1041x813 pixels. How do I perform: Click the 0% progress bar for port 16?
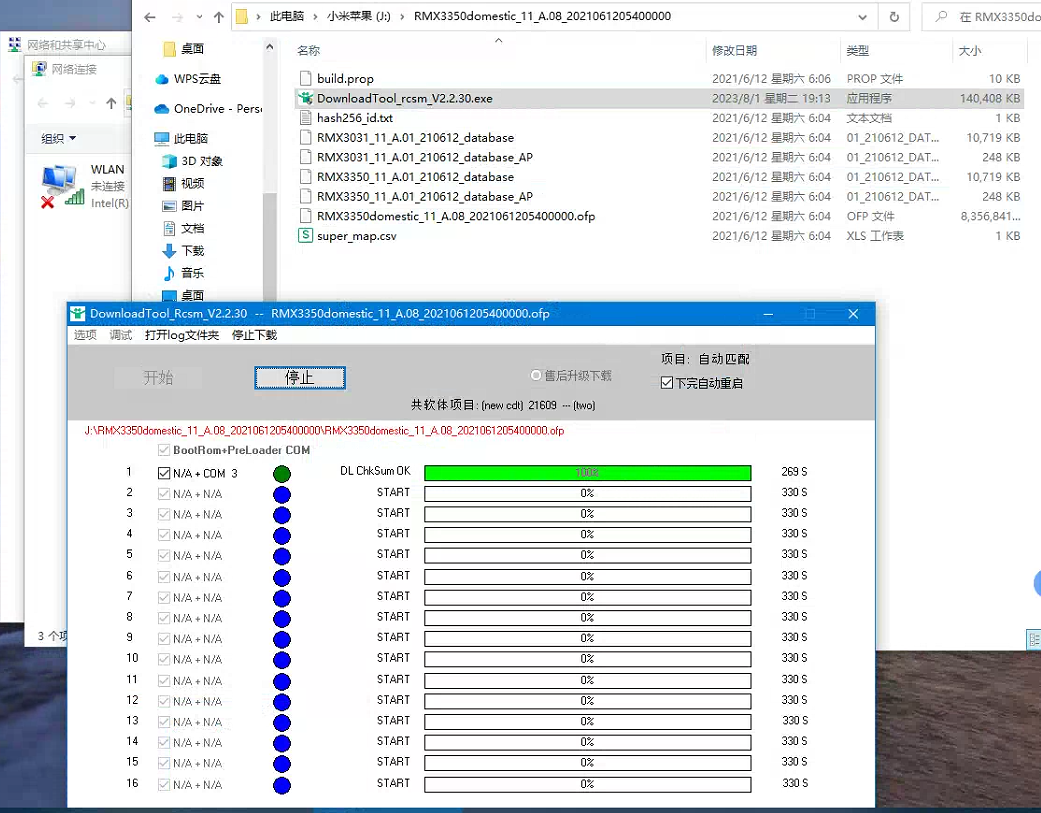(x=588, y=784)
